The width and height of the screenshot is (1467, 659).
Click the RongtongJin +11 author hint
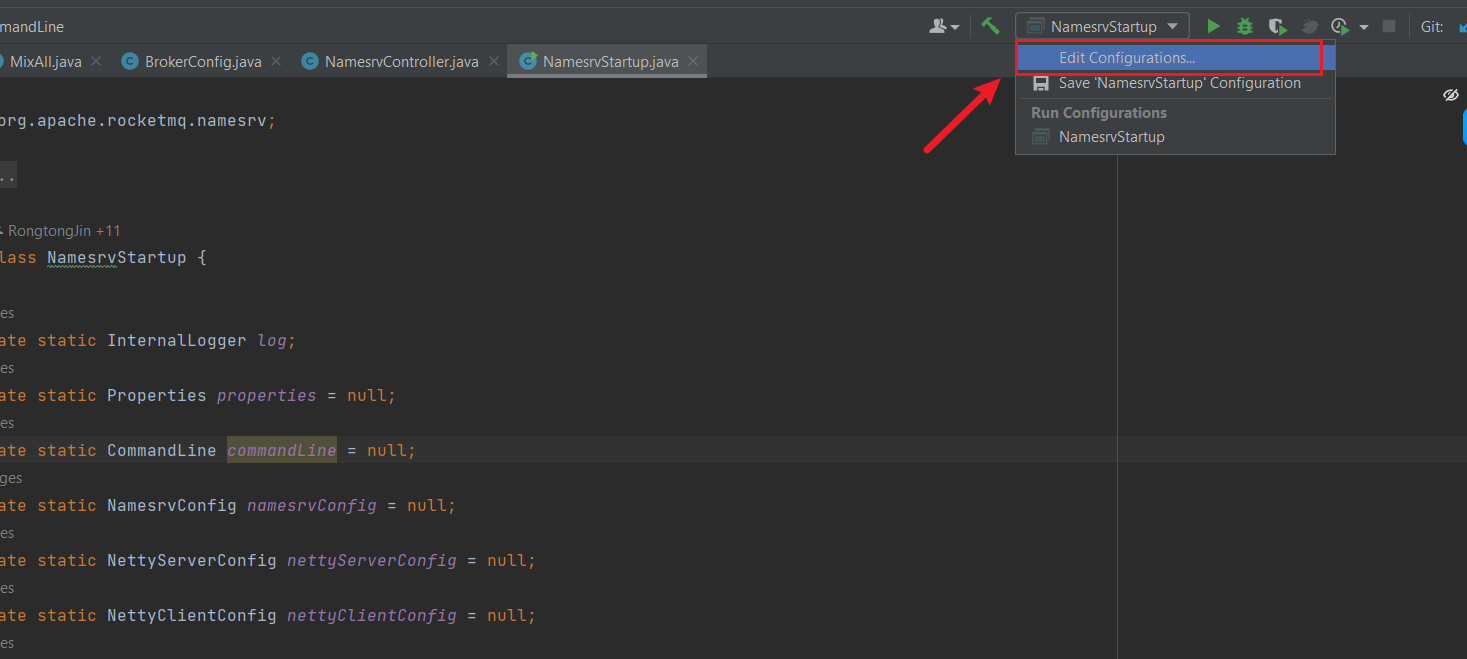pos(64,231)
